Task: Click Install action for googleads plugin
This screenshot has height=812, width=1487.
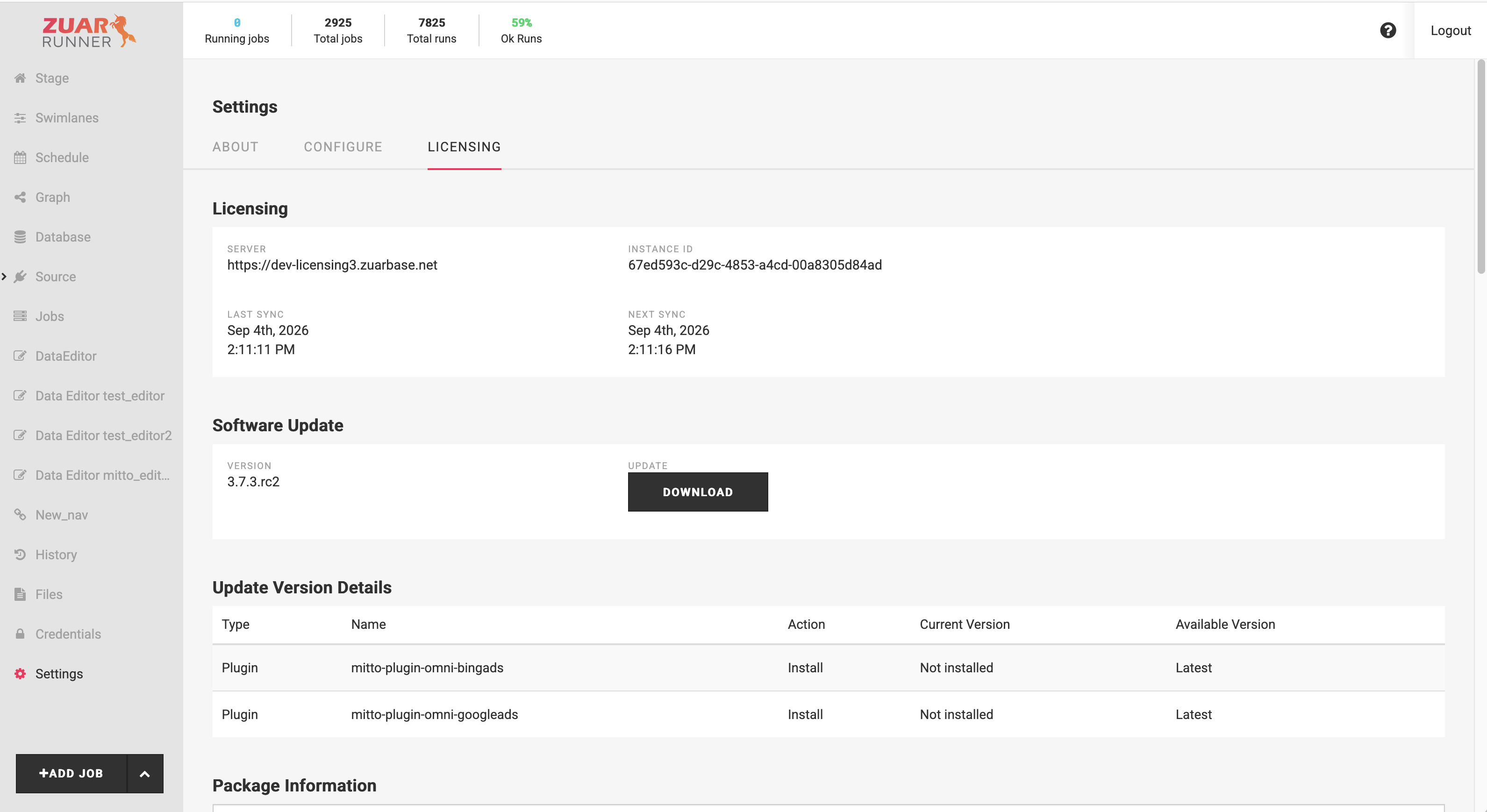Action: click(805, 714)
